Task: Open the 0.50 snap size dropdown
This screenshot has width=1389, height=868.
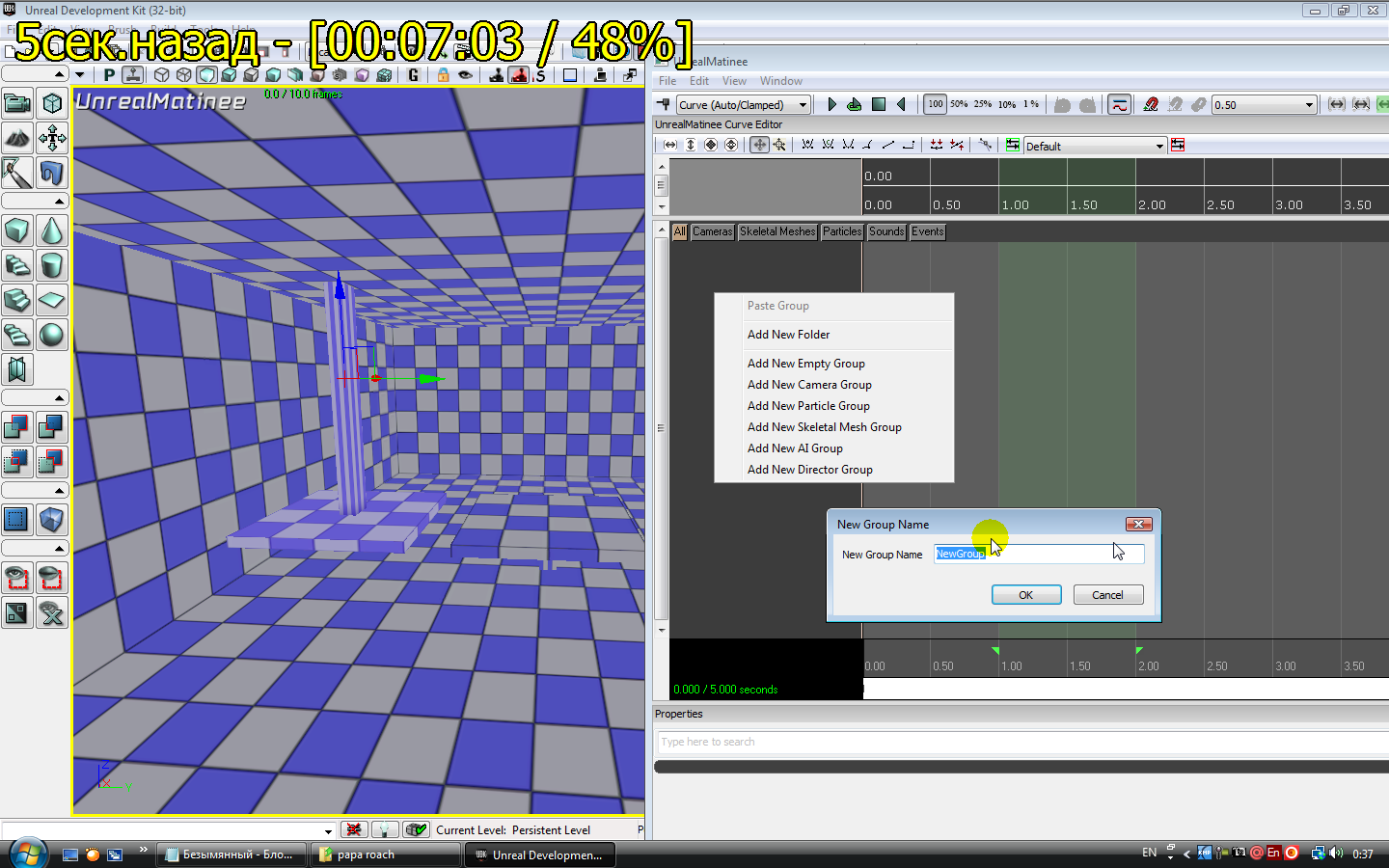Action: tap(1265, 104)
